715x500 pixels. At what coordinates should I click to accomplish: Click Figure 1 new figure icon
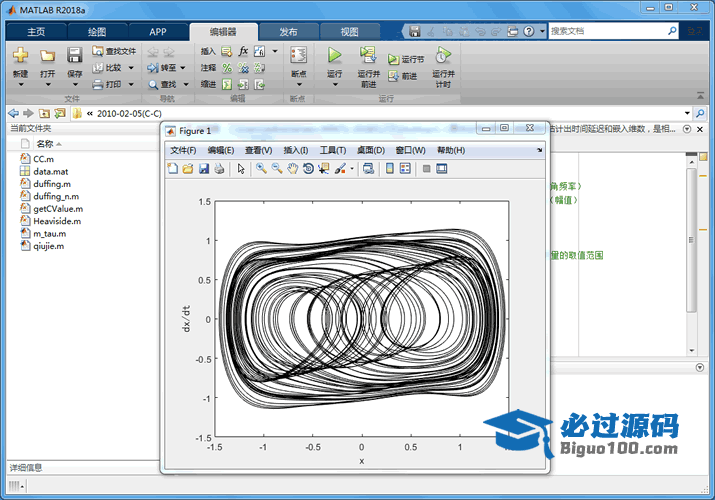[172, 169]
